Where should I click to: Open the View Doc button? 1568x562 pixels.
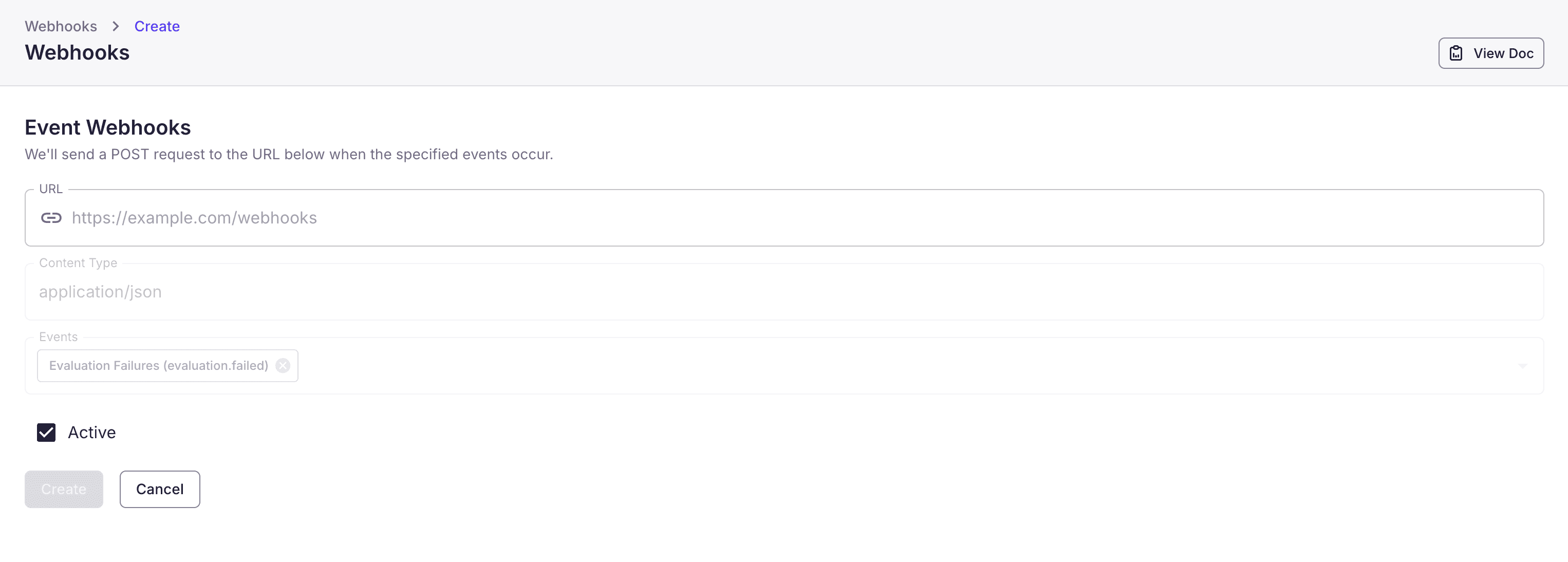point(1491,53)
